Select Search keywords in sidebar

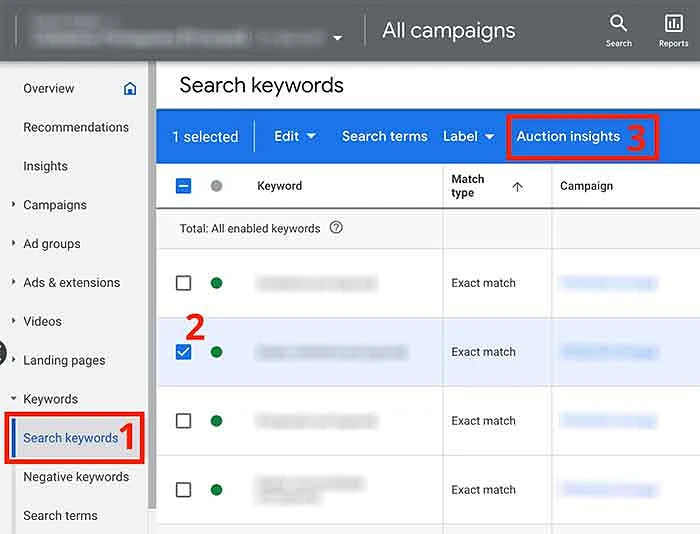[71, 438]
